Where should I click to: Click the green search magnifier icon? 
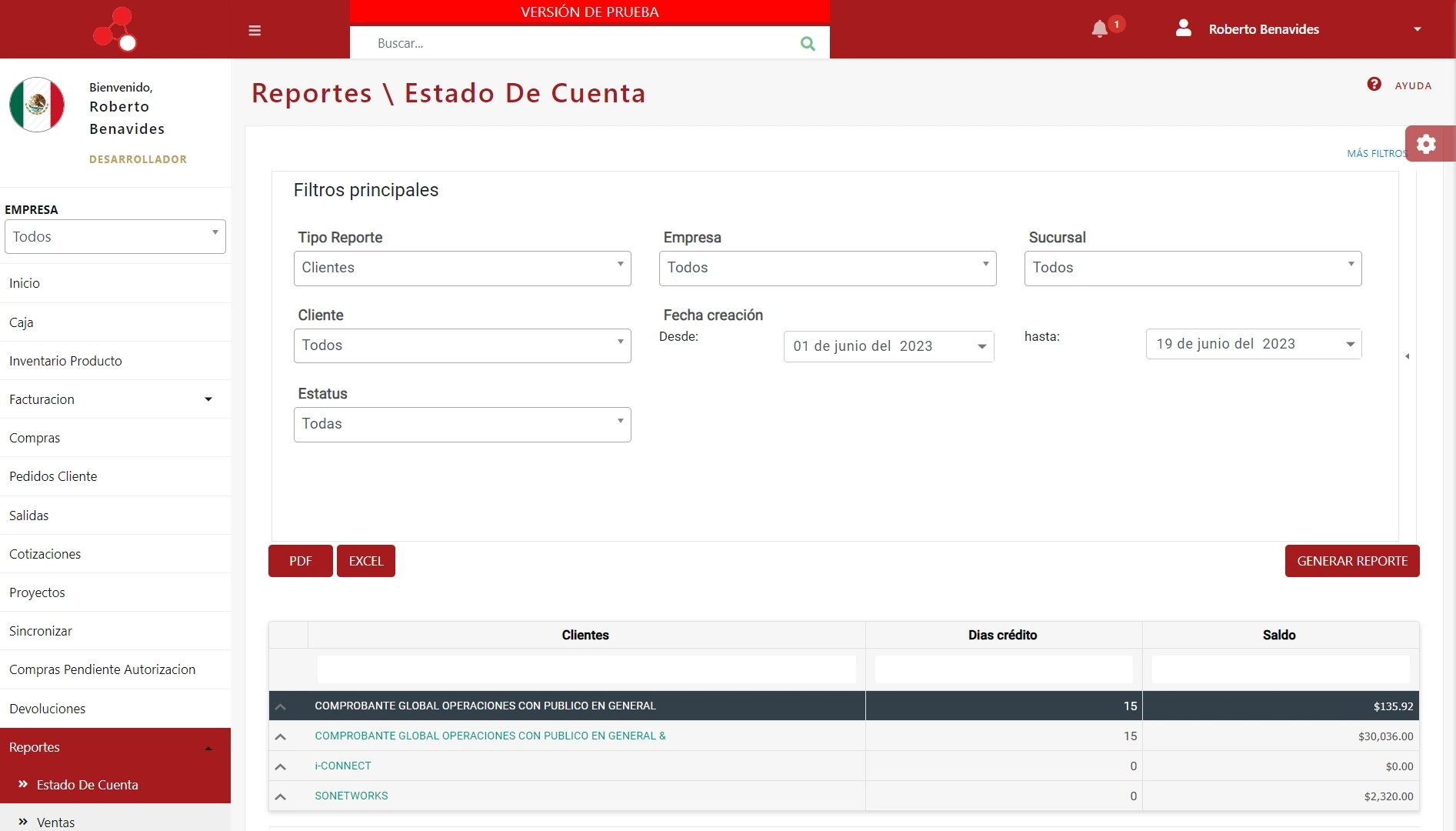(808, 43)
